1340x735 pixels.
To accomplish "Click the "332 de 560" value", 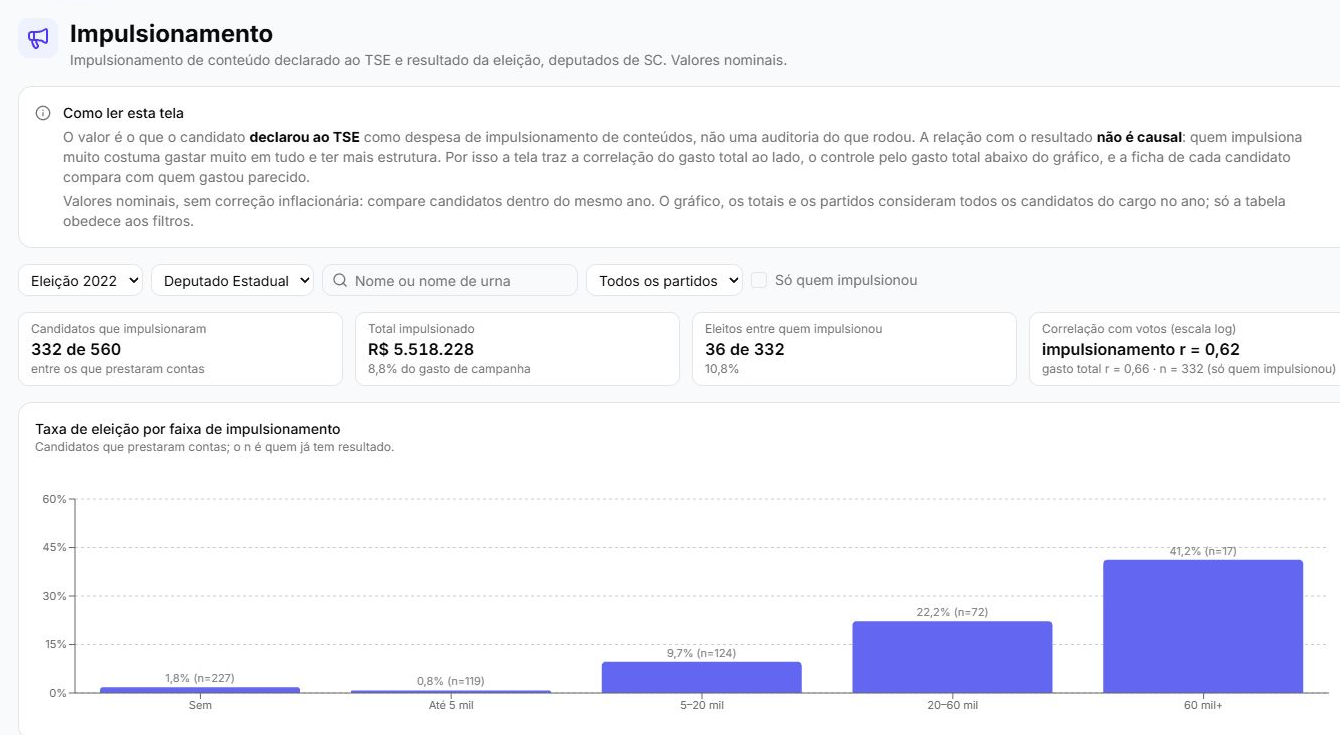I will pos(76,349).
